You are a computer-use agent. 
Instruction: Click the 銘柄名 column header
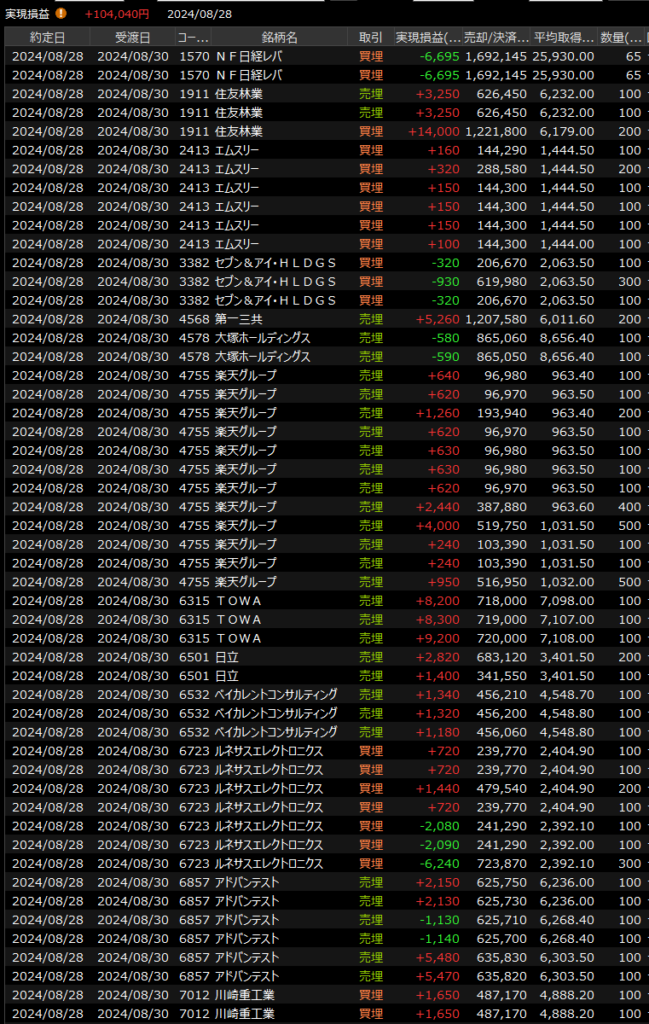278,37
